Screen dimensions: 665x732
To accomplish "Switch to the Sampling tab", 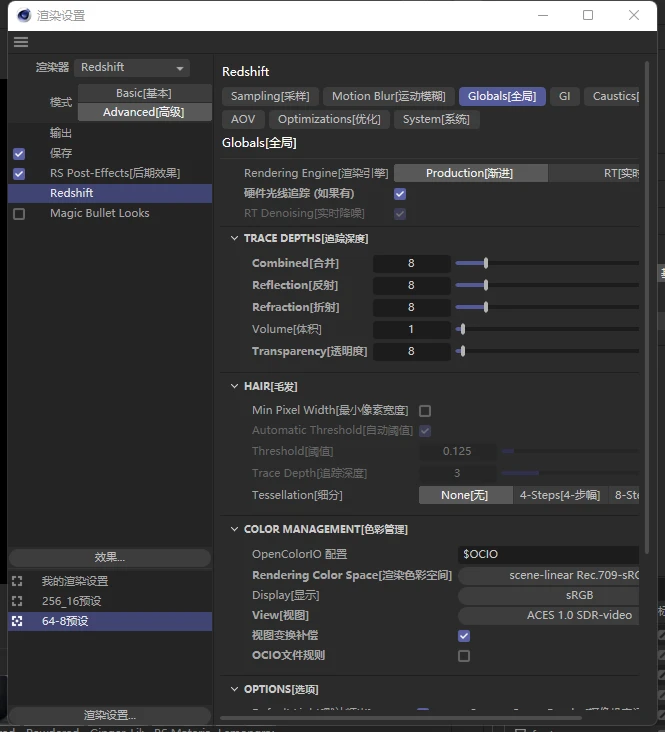I will click(x=270, y=96).
